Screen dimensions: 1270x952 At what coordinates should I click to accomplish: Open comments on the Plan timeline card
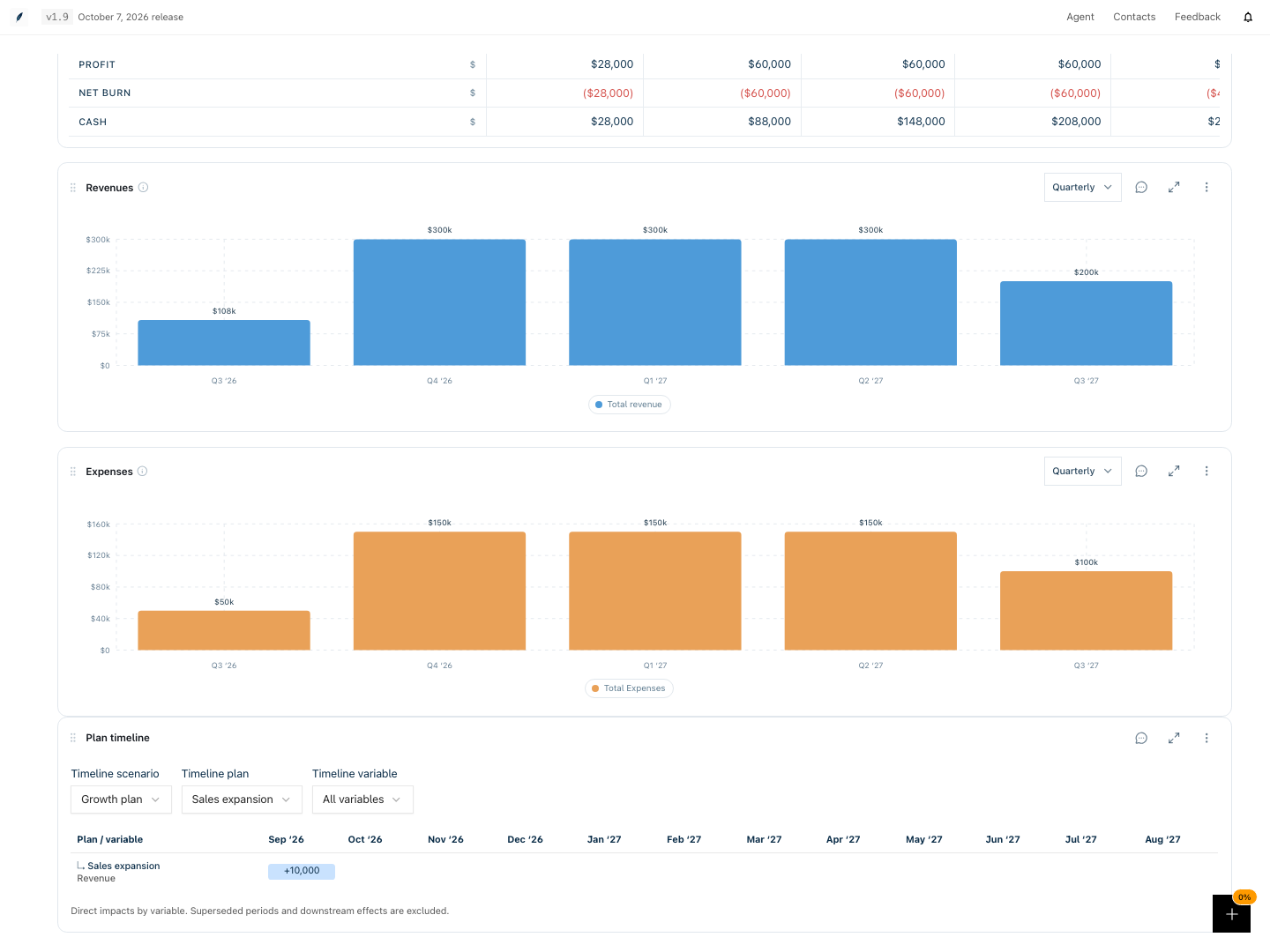(x=1141, y=738)
